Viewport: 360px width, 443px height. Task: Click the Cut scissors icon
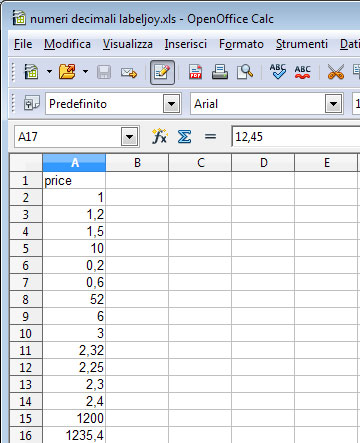(x=336, y=72)
